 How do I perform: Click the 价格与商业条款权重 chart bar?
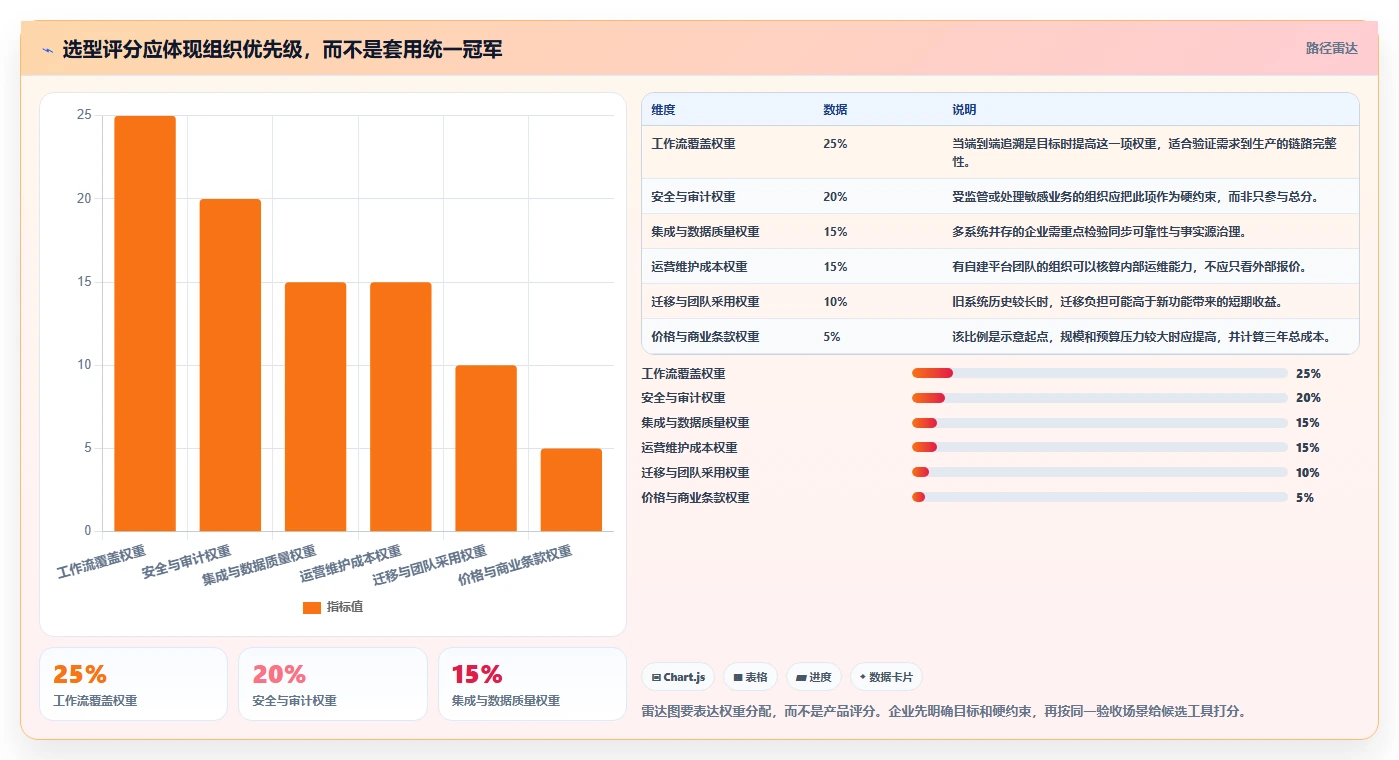pos(571,490)
